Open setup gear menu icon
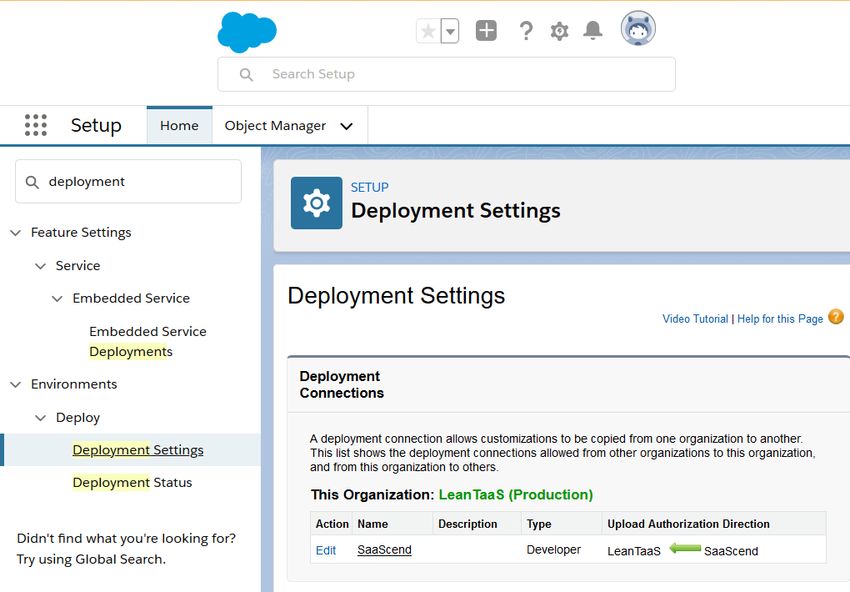 pyautogui.click(x=559, y=31)
